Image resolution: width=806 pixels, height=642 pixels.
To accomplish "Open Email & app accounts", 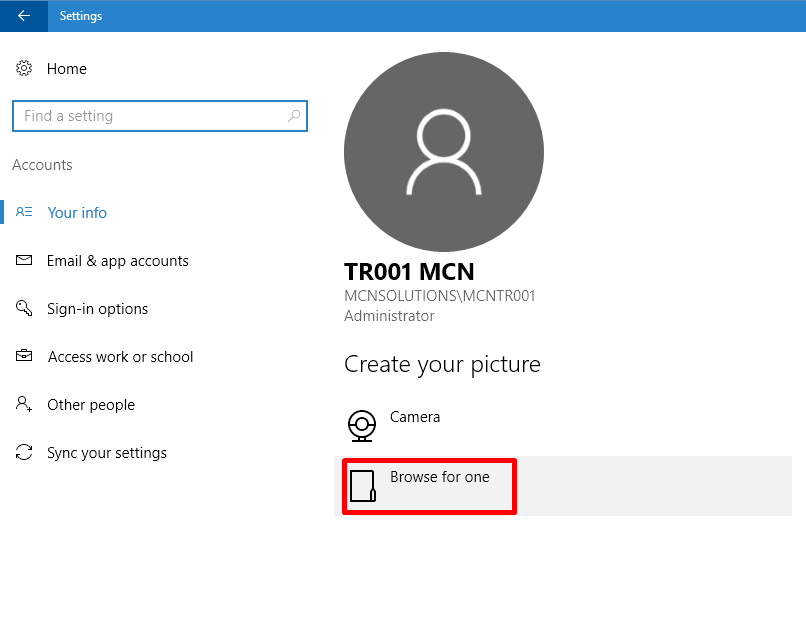I will (118, 261).
